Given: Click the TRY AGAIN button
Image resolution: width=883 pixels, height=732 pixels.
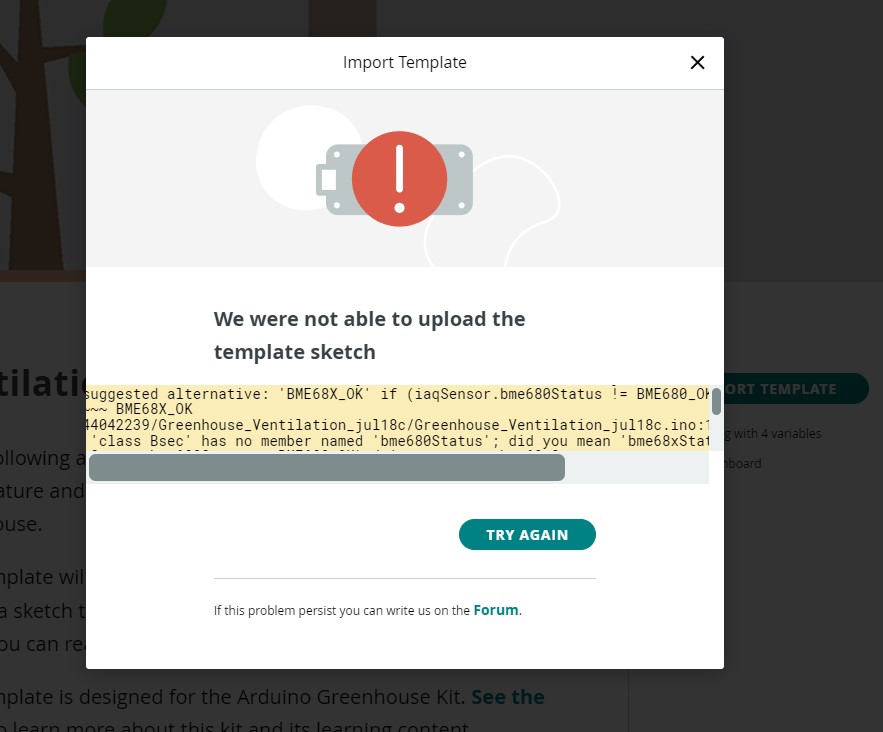Looking at the screenshot, I should click(x=527, y=534).
